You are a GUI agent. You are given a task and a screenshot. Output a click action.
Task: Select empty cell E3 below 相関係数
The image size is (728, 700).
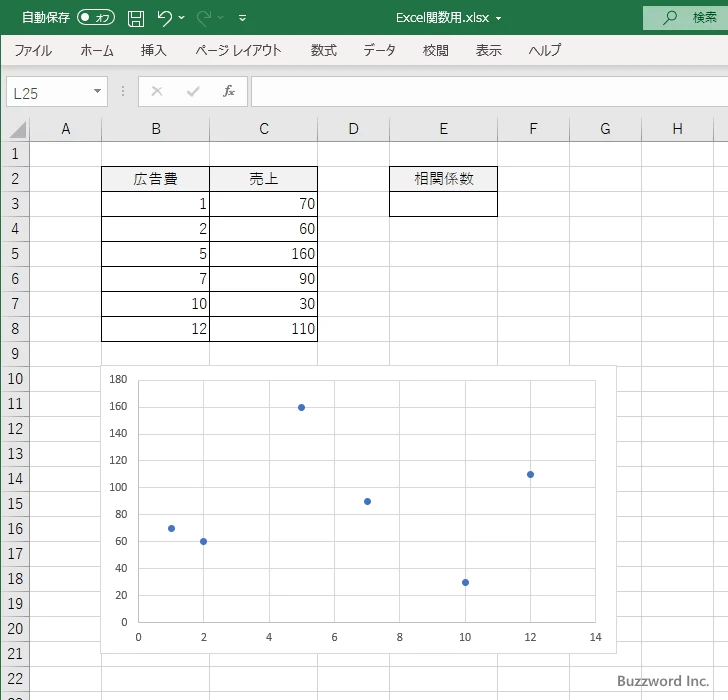(443, 204)
